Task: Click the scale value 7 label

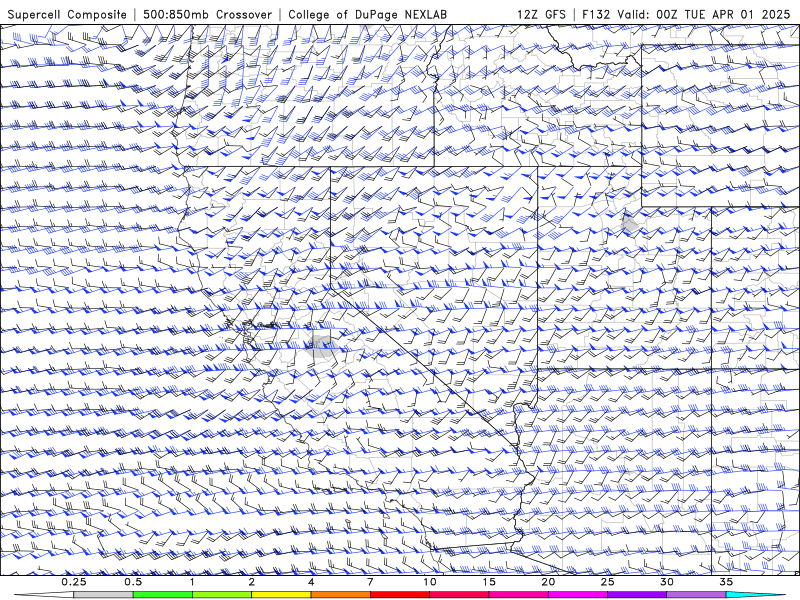Action: pyautogui.click(x=370, y=582)
